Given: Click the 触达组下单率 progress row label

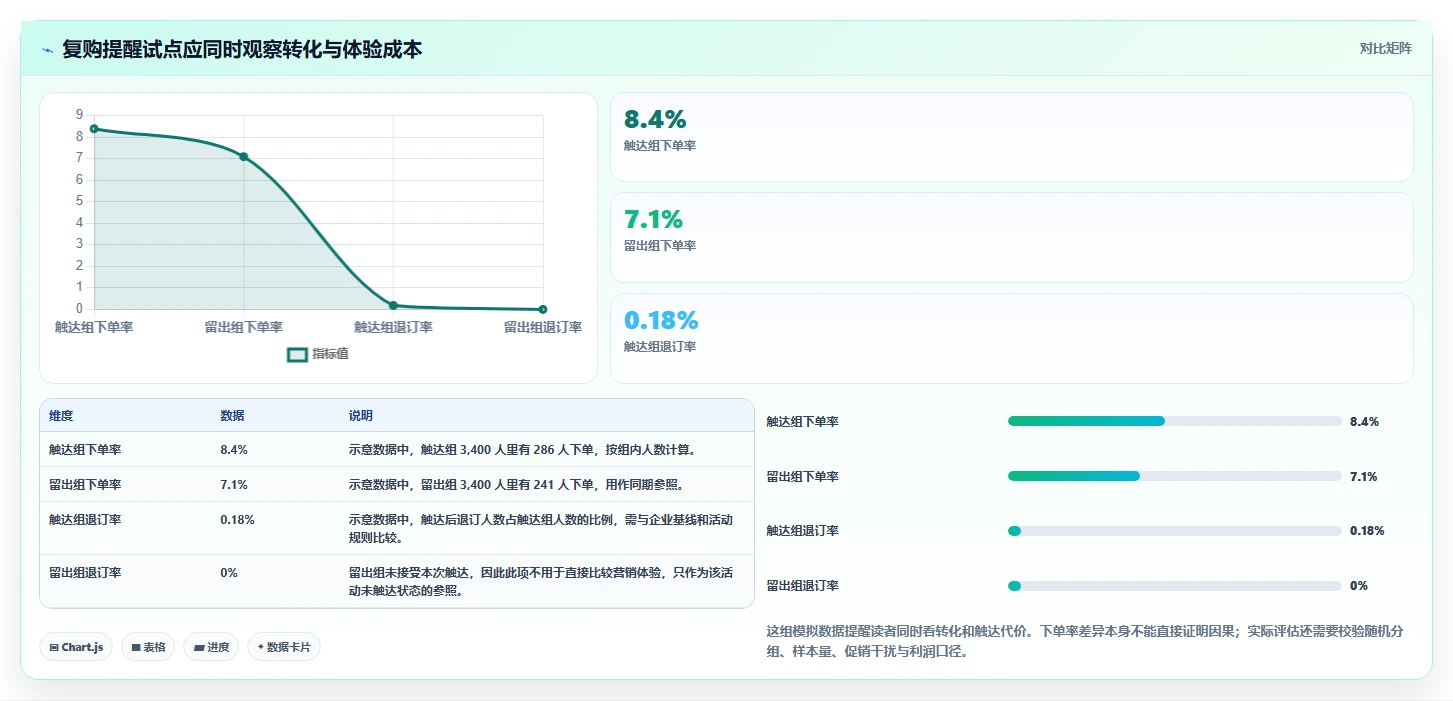Looking at the screenshot, I should (x=803, y=422).
